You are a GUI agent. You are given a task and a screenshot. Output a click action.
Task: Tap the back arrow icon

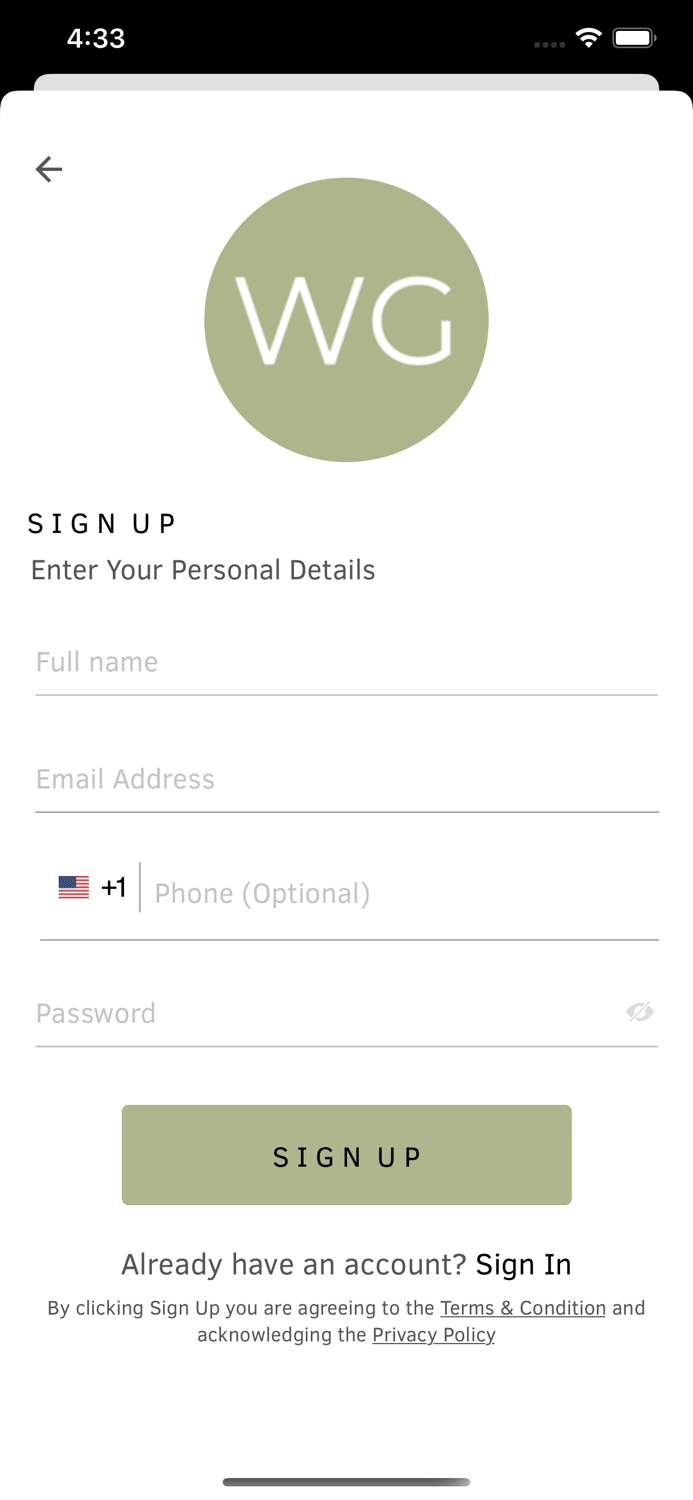49,169
